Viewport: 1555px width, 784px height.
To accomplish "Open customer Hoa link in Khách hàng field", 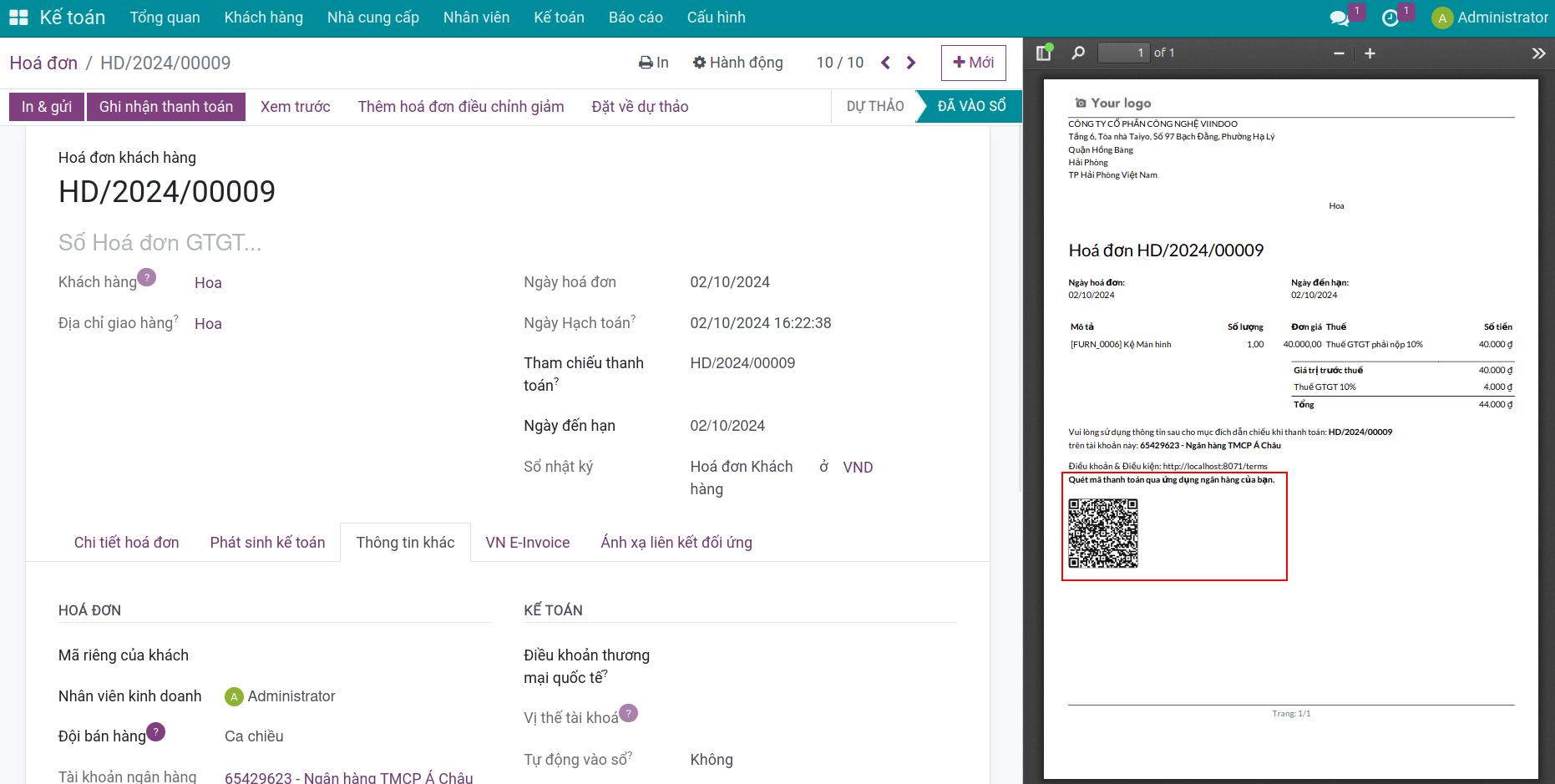I will (208, 283).
